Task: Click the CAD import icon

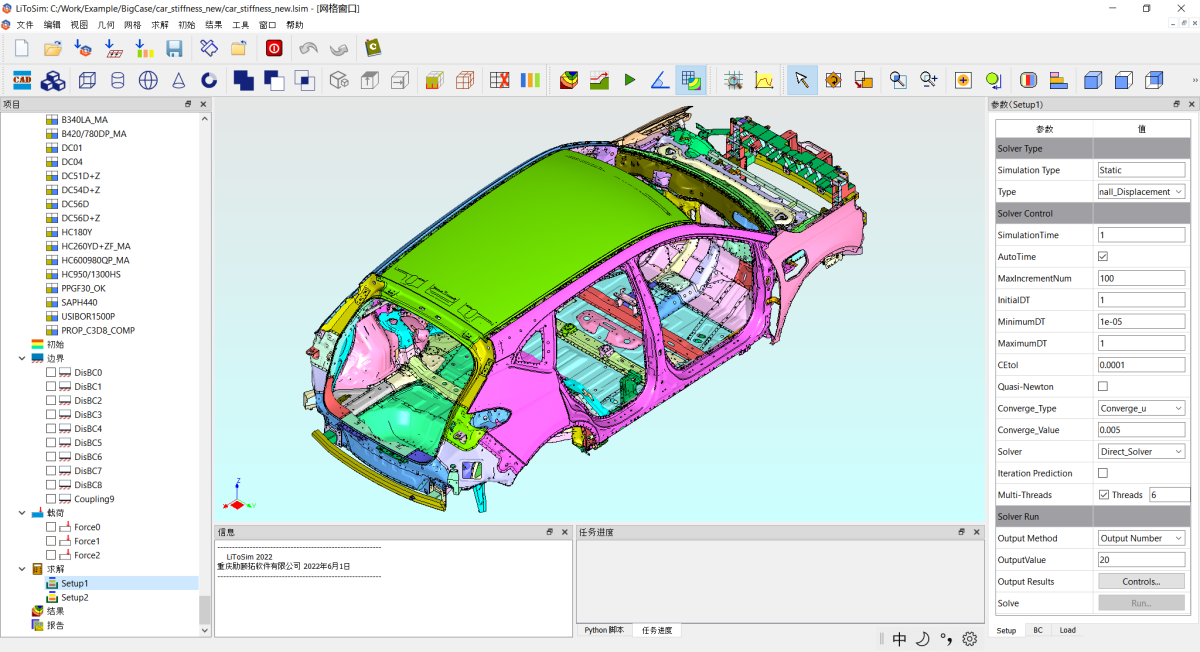Action: 22,80
